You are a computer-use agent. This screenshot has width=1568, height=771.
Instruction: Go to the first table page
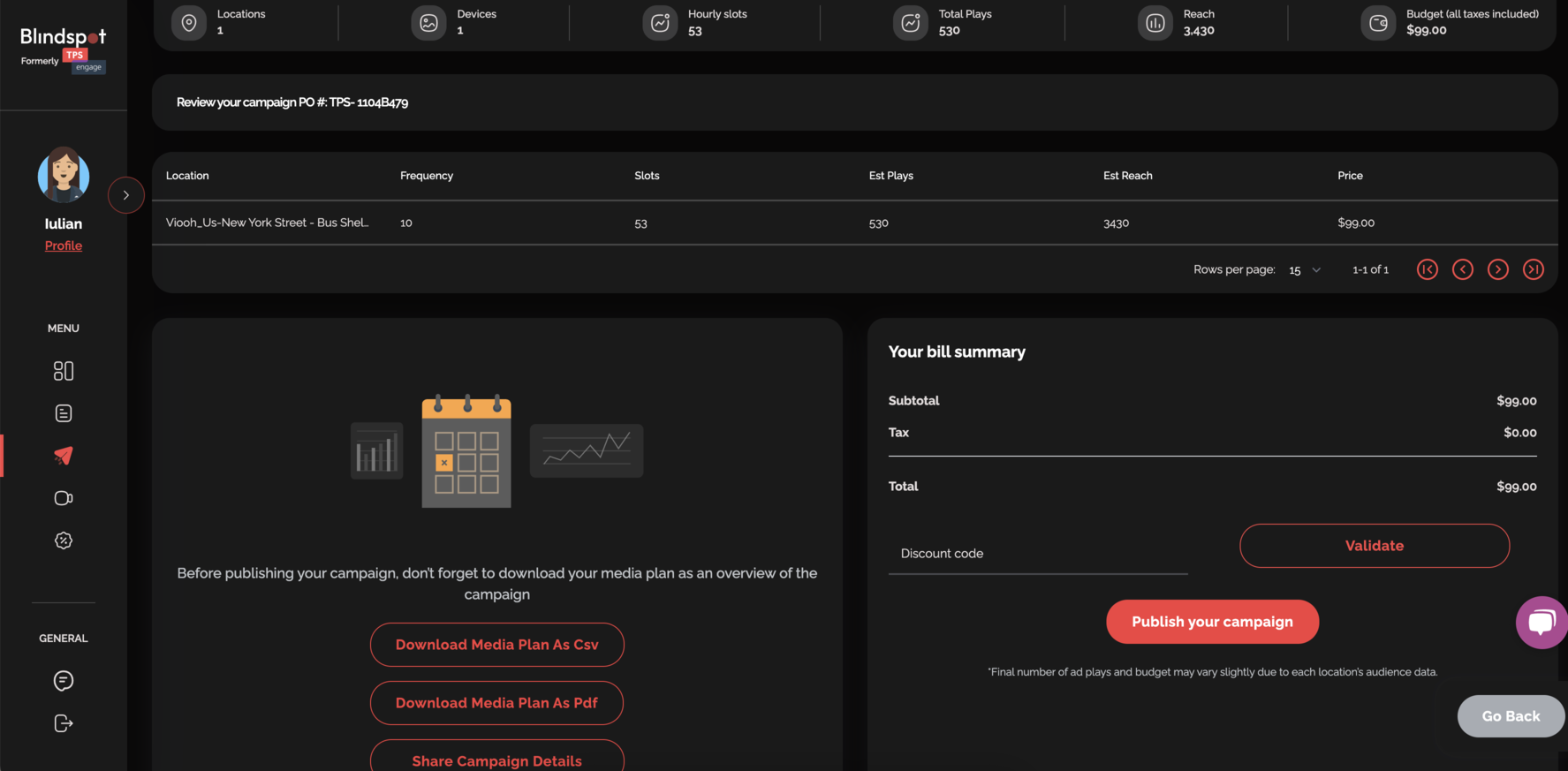[1428, 269]
